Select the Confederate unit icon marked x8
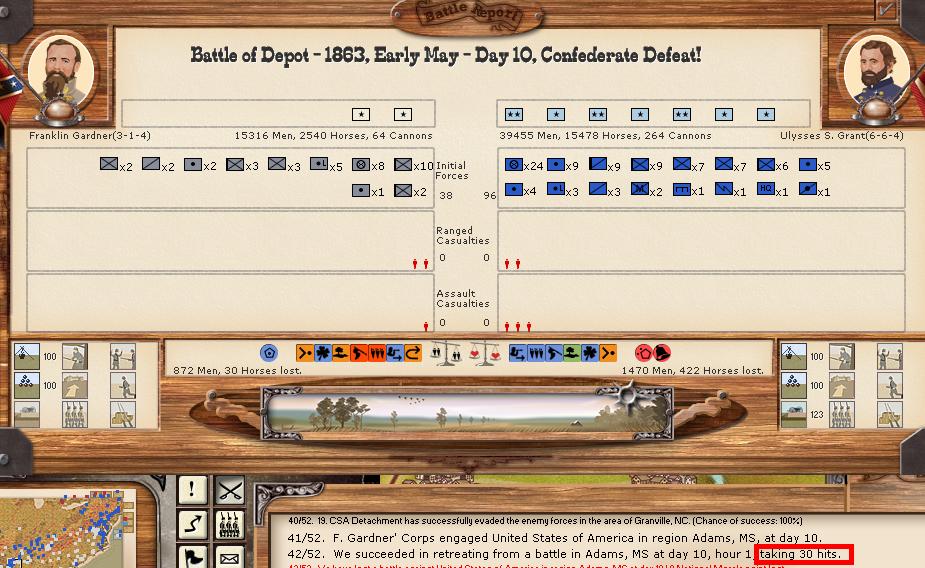This screenshot has height=568, width=925. [x=361, y=165]
